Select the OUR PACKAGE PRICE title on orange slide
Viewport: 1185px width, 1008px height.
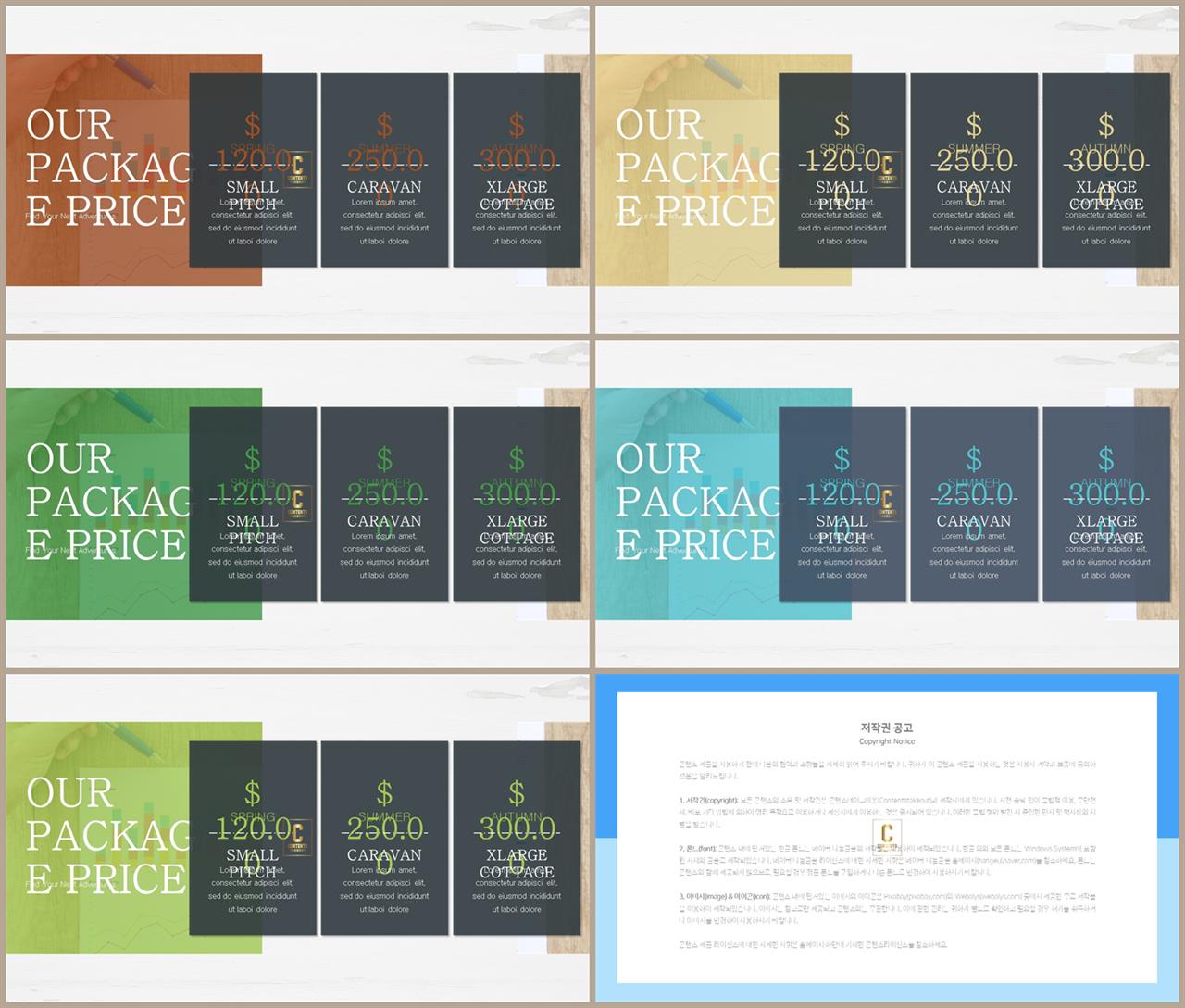pyautogui.click(x=109, y=168)
